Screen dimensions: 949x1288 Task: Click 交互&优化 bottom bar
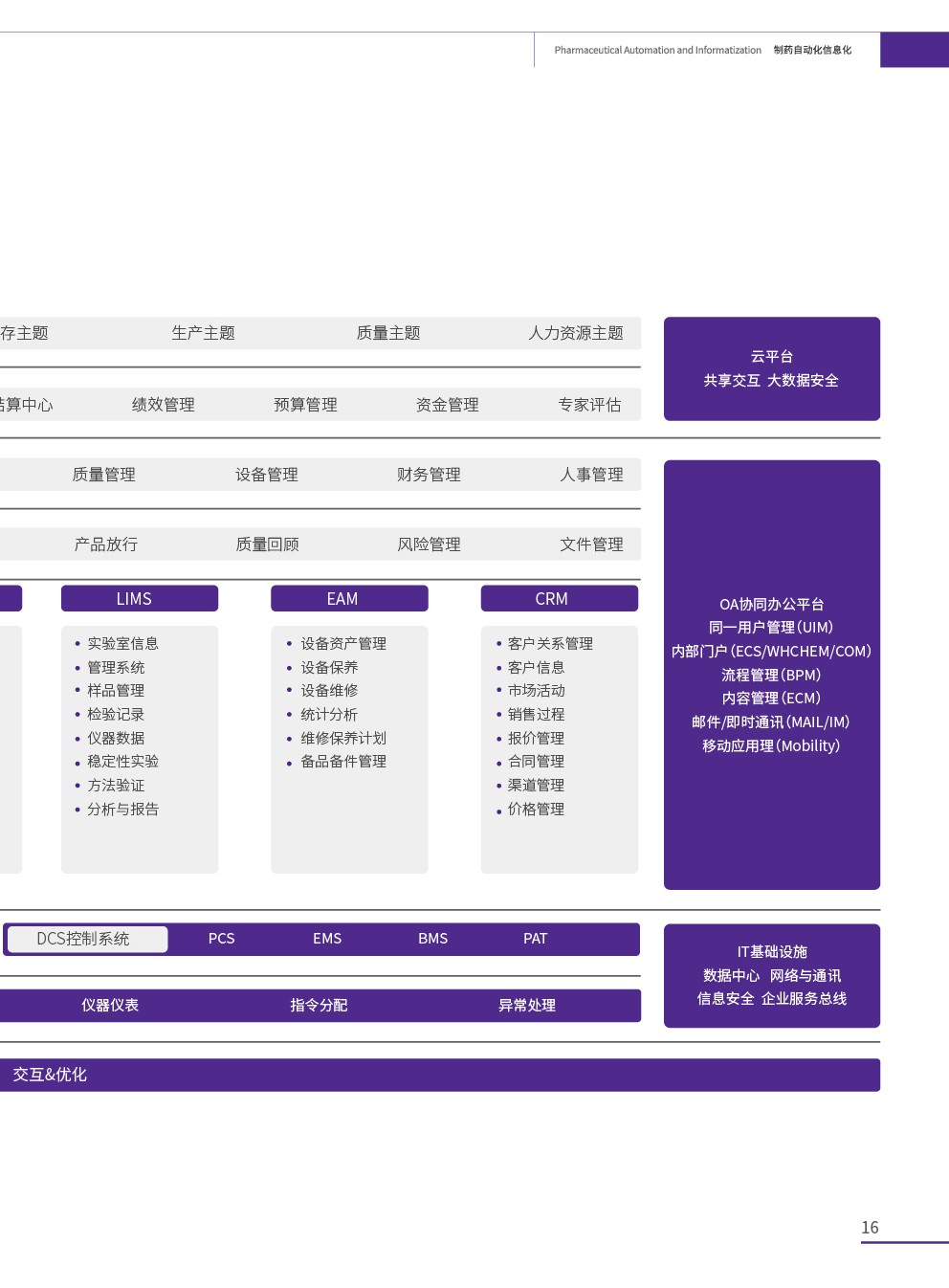(x=50, y=1075)
